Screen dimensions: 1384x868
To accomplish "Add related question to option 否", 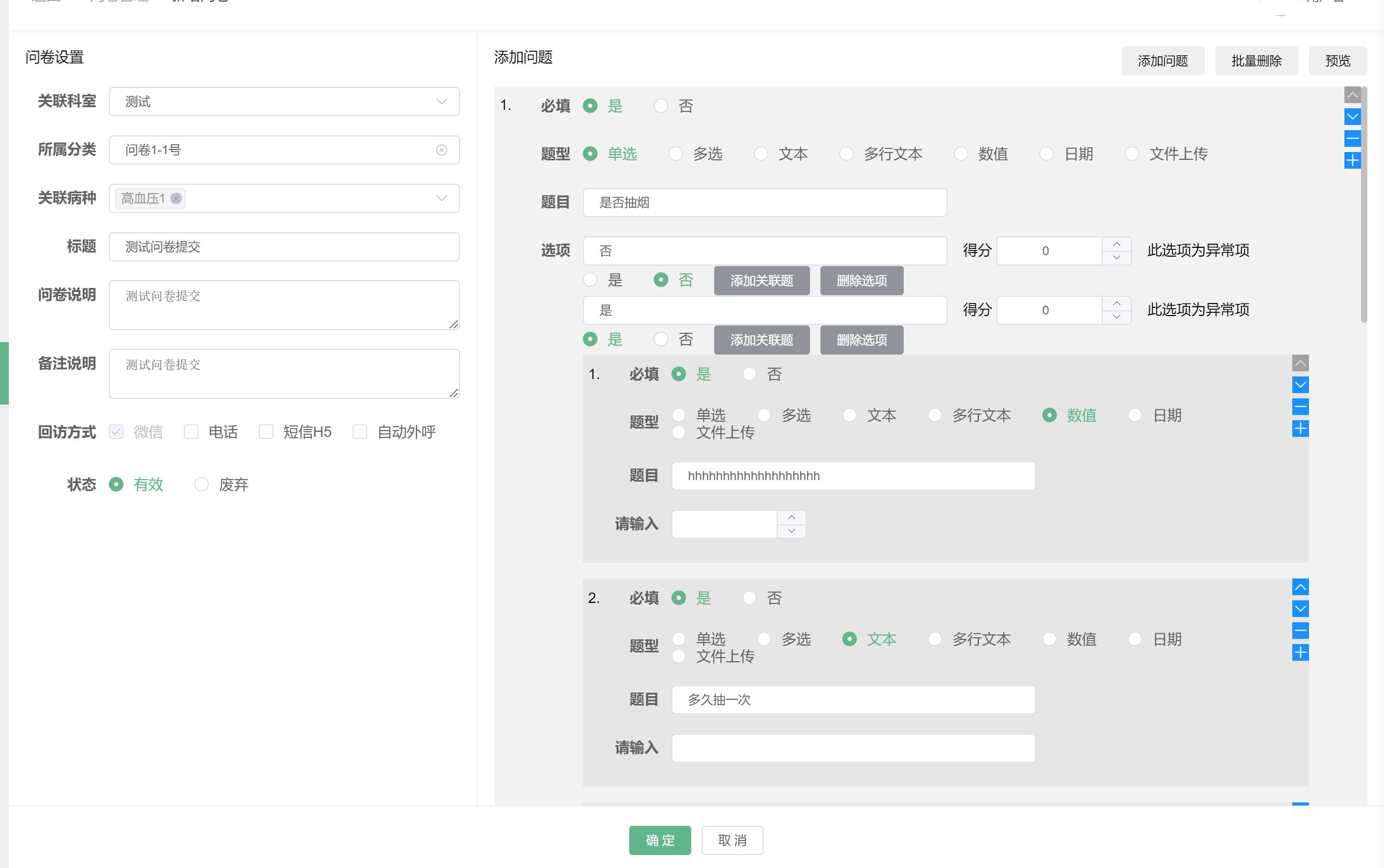I will click(762, 281).
